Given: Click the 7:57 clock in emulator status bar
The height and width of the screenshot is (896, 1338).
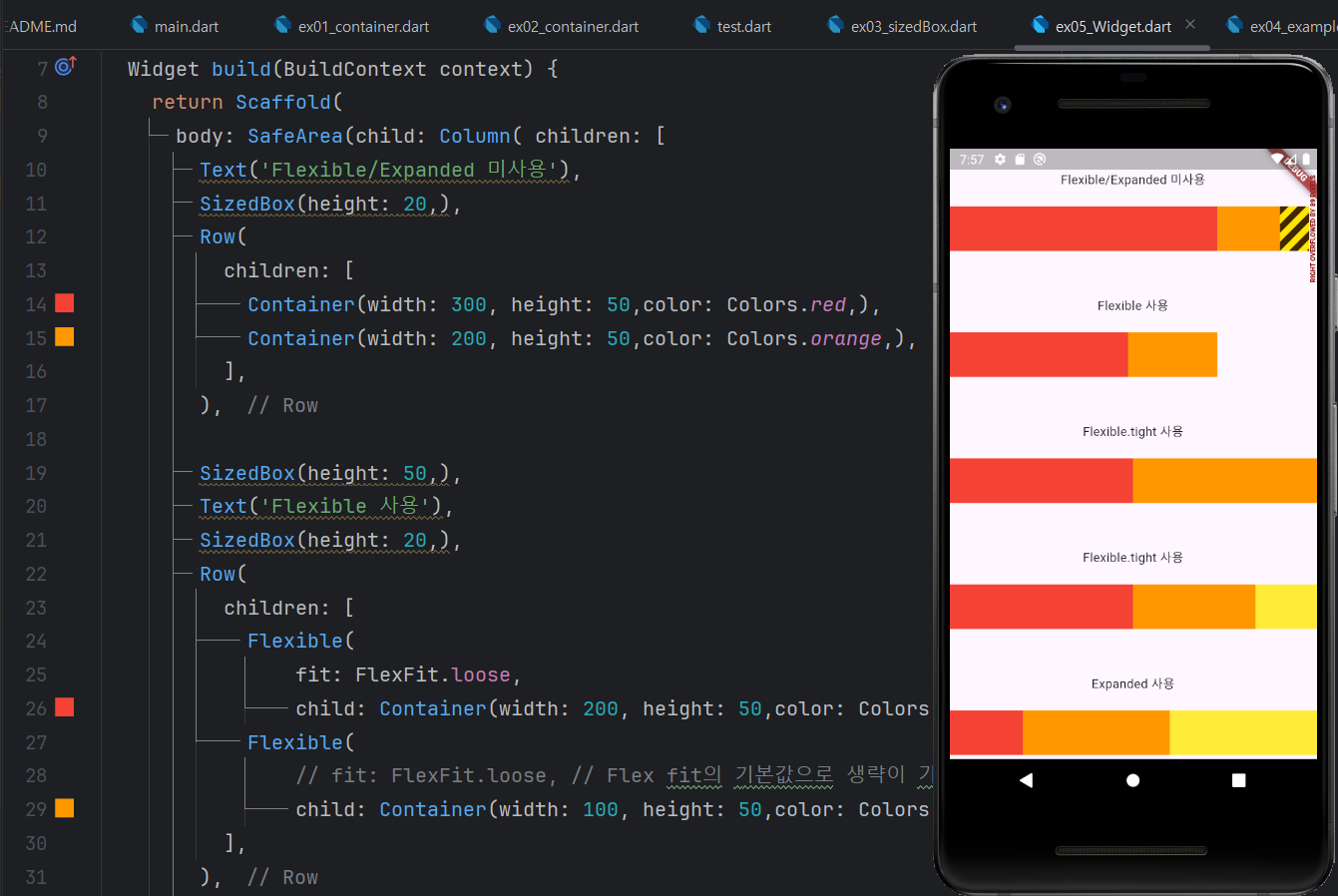Looking at the screenshot, I should tap(972, 160).
